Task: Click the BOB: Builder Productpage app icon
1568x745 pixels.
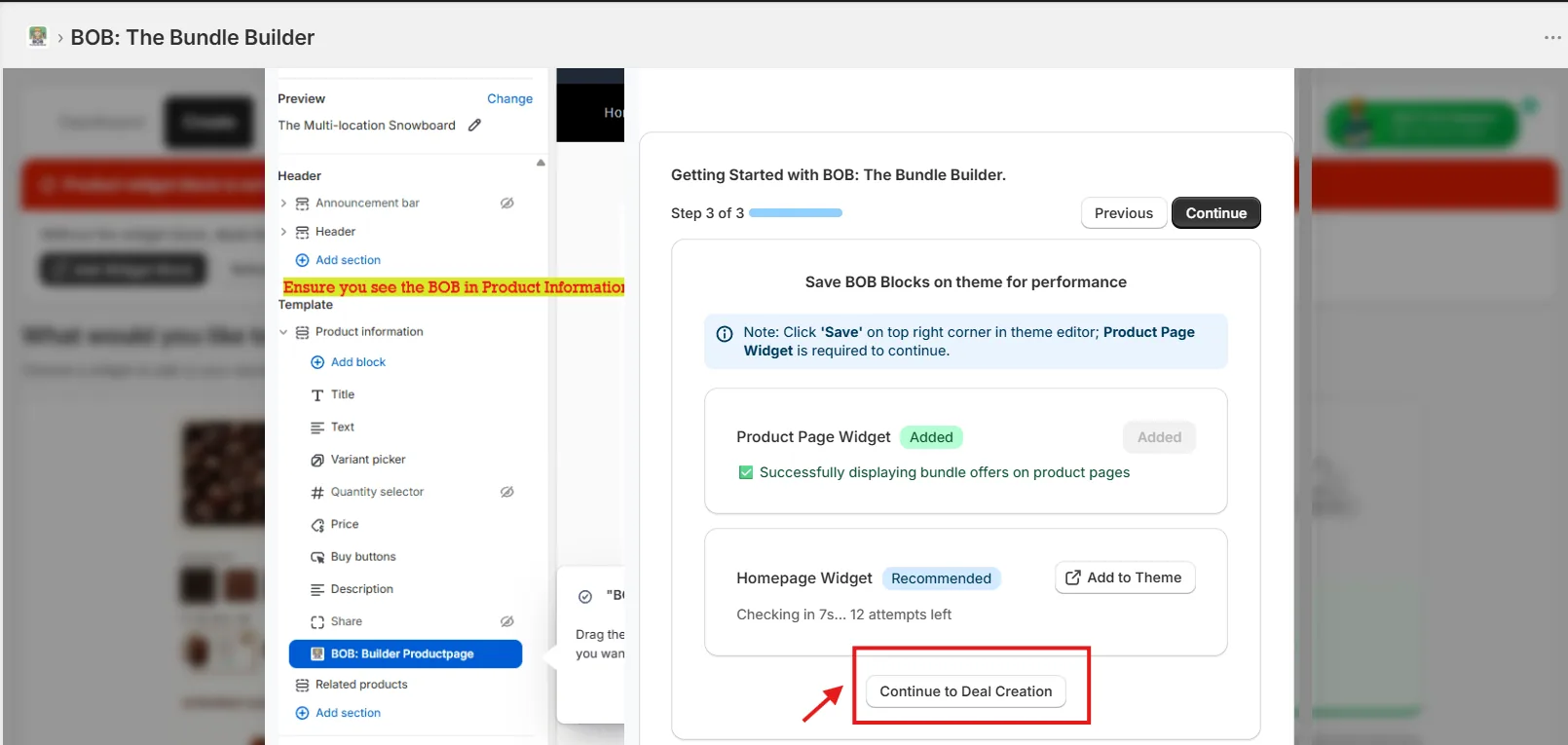Action: [317, 654]
